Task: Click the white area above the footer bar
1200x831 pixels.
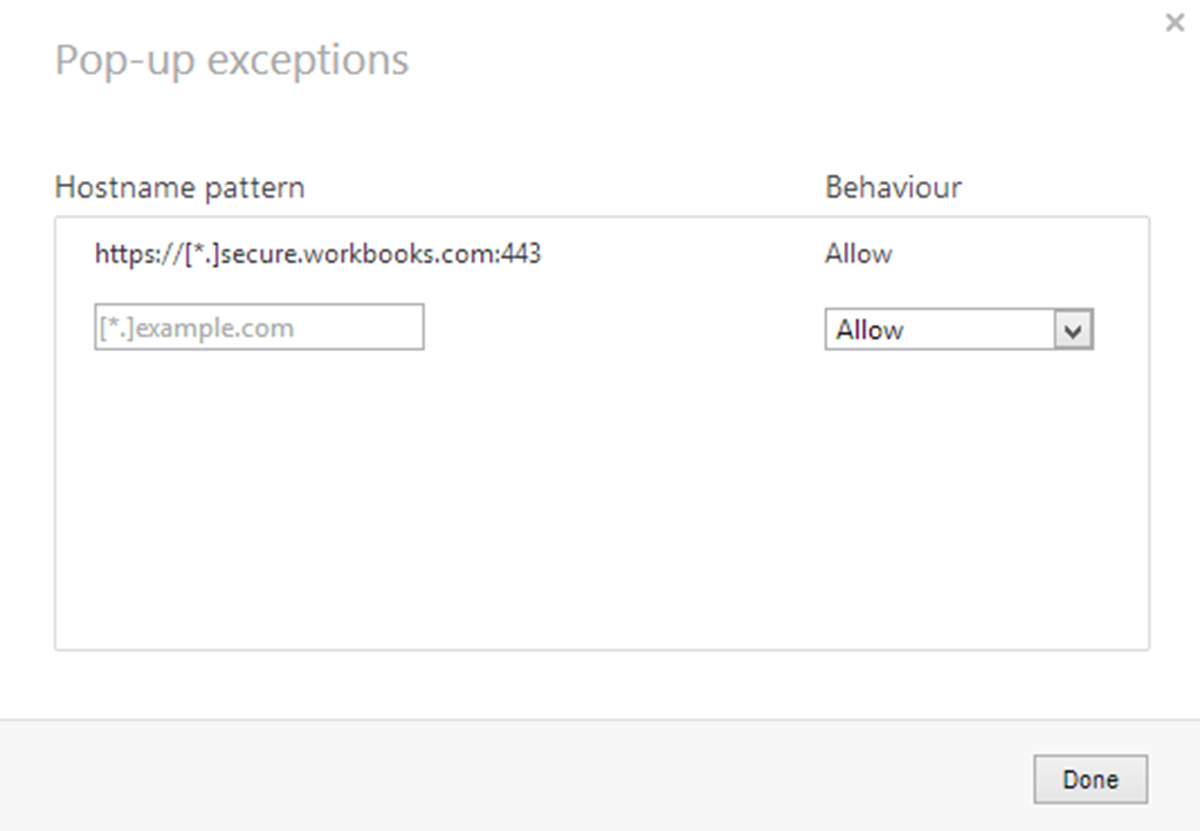Action: coord(600,686)
